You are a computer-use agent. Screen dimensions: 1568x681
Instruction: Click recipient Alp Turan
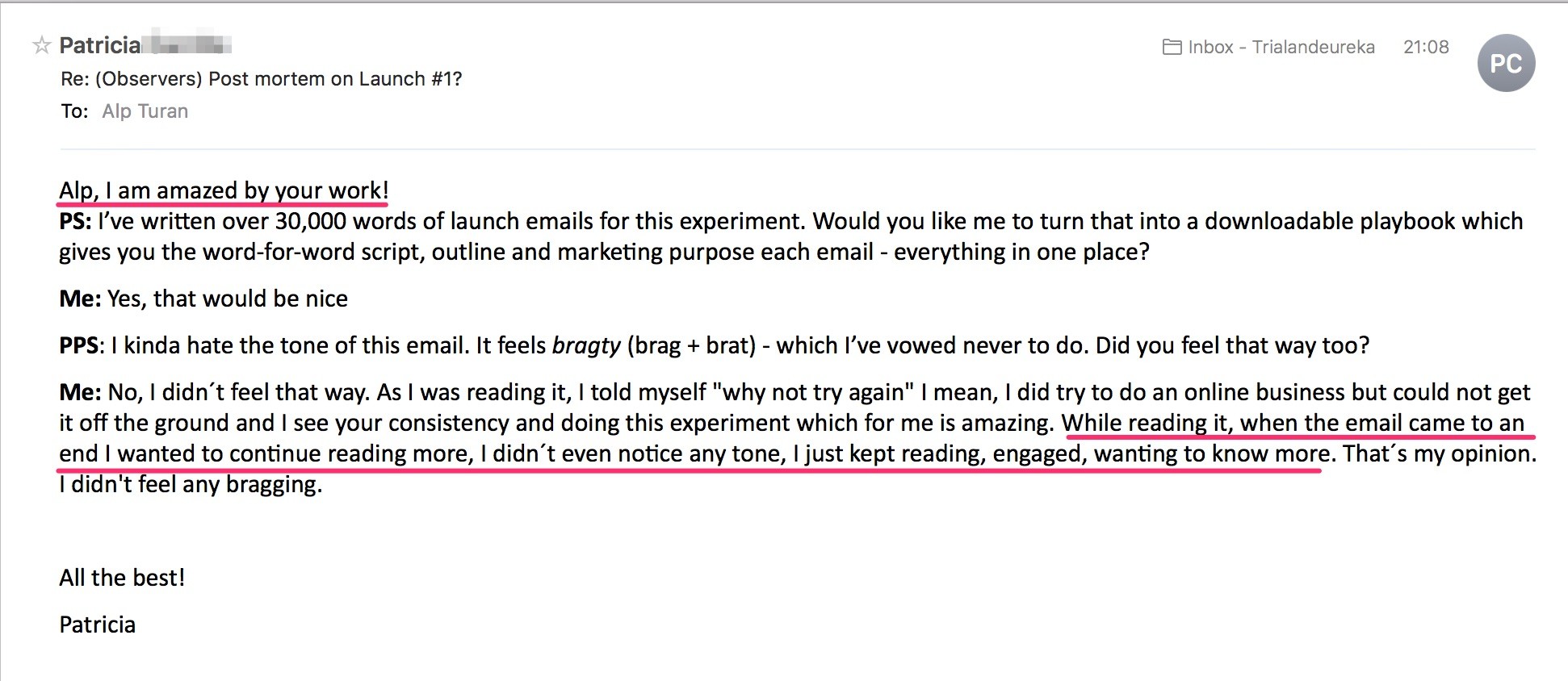coord(145,111)
